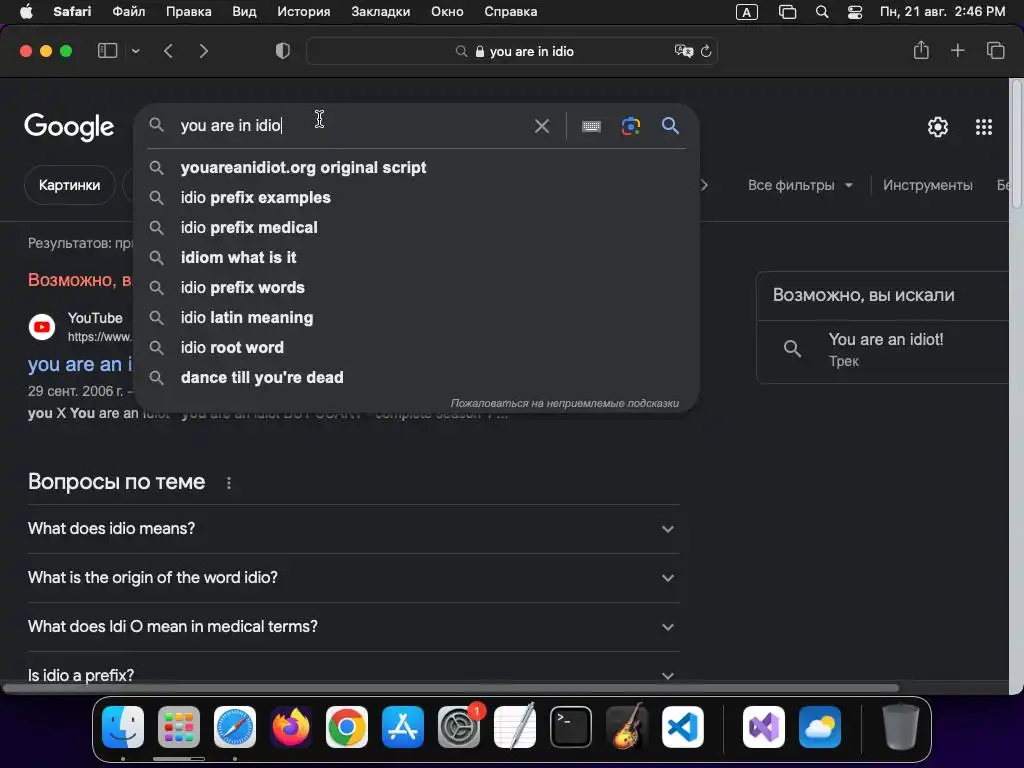Open the Окно menu
This screenshot has height=768, width=1024.
(x=447, y=12)
